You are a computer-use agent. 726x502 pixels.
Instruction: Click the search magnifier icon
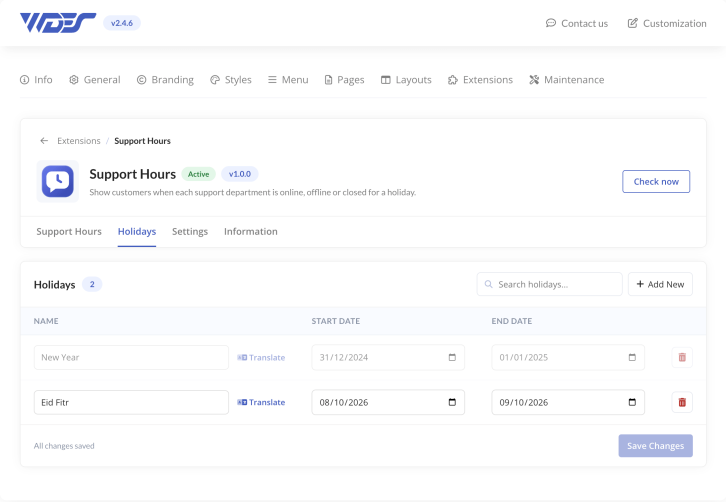click(x=488, y=284)
